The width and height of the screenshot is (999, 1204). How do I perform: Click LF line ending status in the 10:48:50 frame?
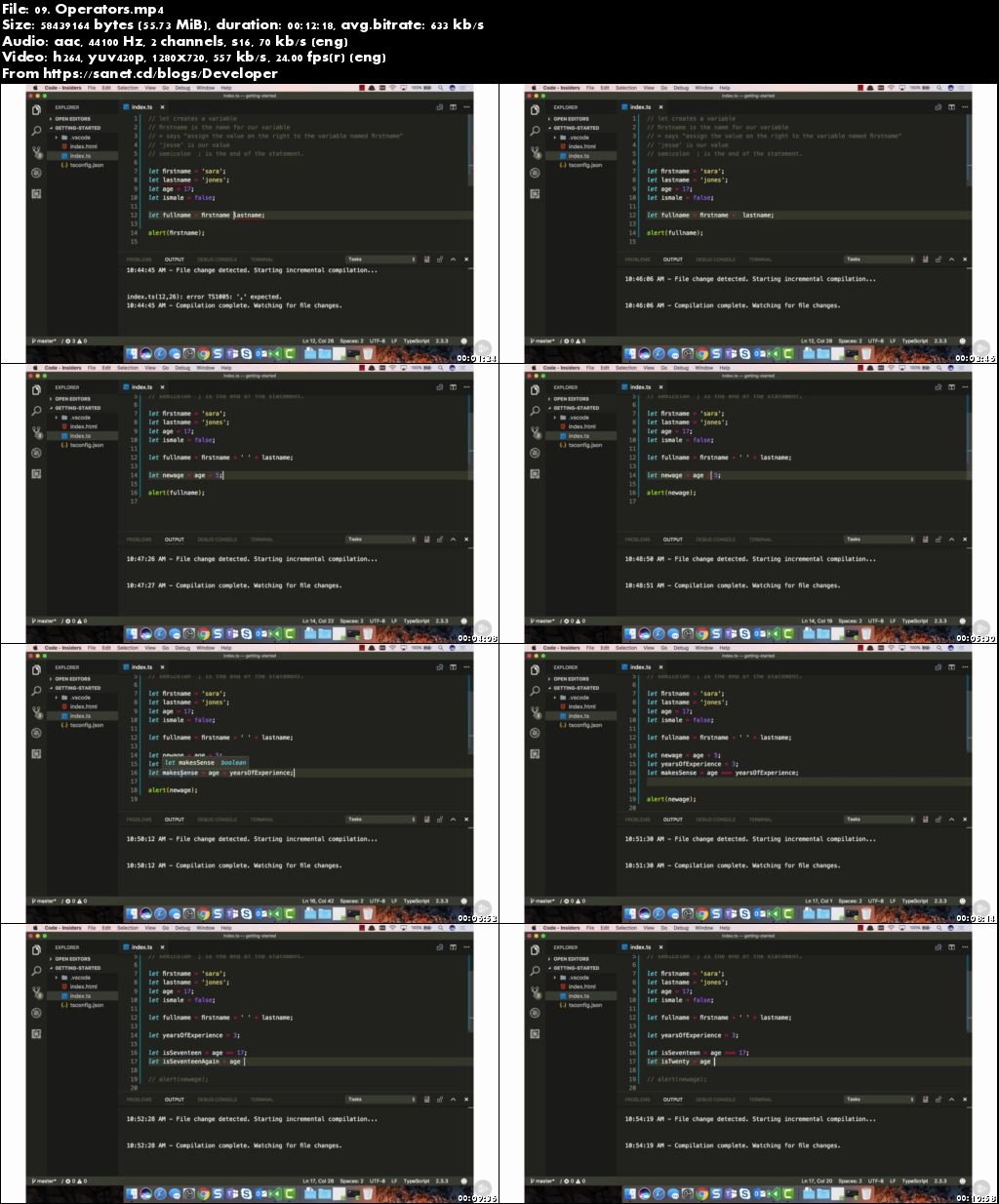pyautogui.click(x=893, y=621)
